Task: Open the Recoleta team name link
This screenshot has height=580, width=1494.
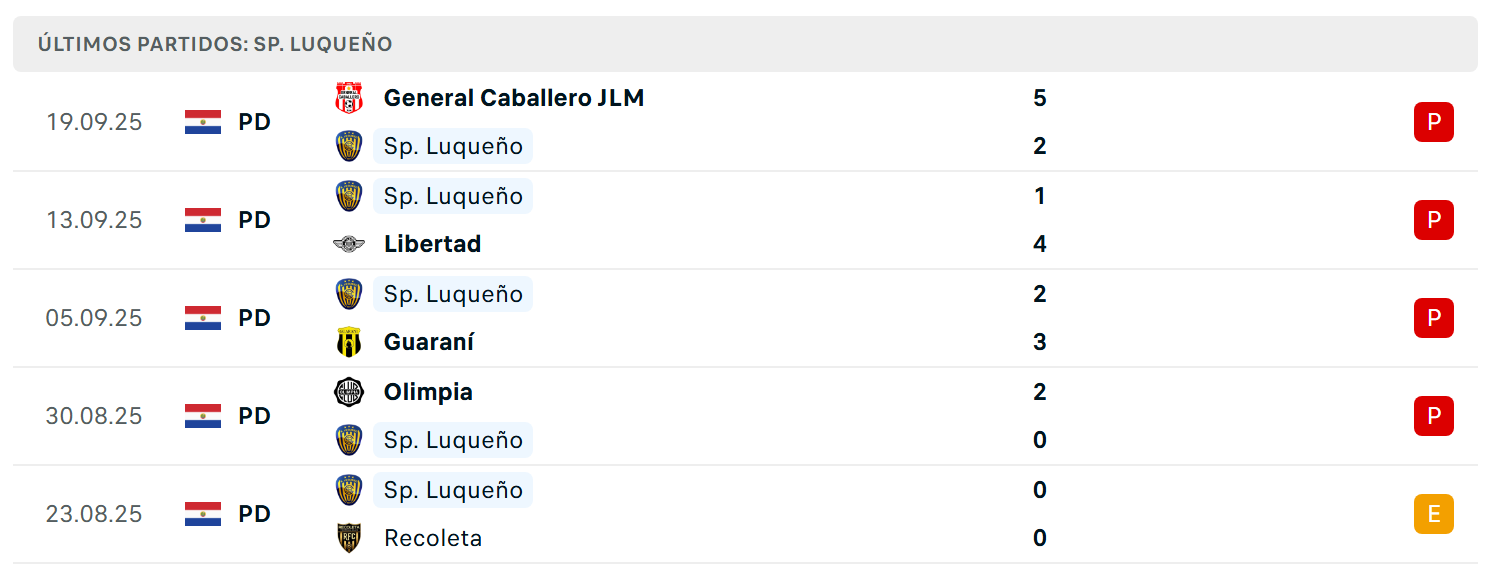Action: tap(433, 538)
